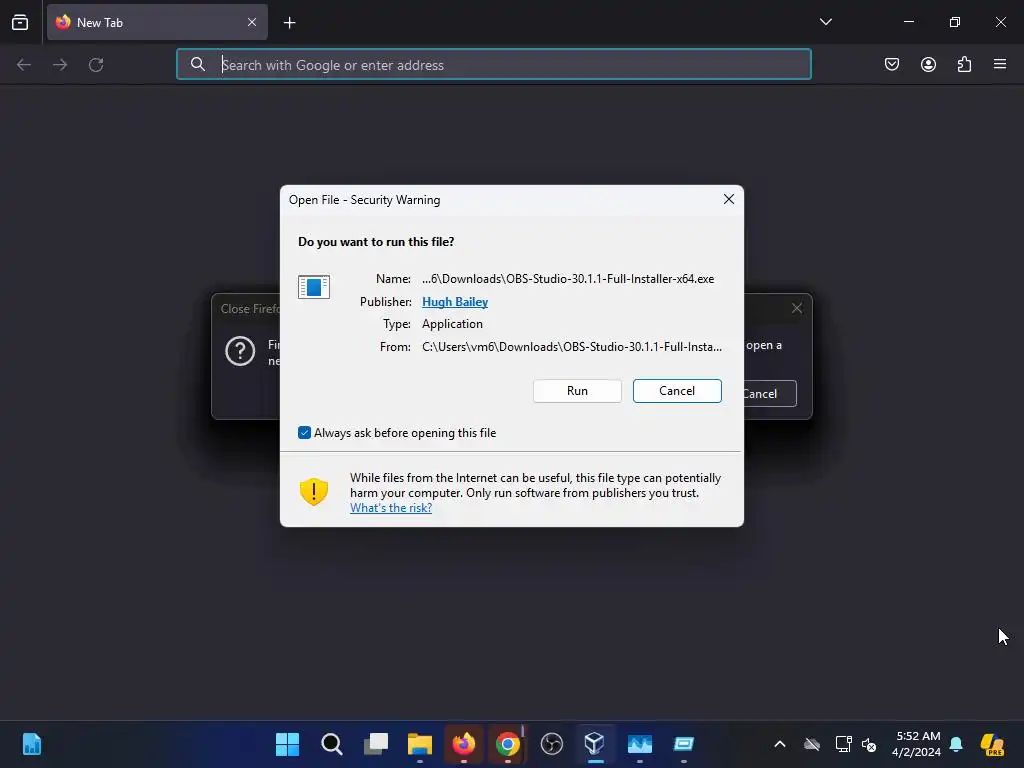The height and width of the screenshot is (768, 1024).
Task: Click the cloud sync tray icon
Action: coord(812,744)
